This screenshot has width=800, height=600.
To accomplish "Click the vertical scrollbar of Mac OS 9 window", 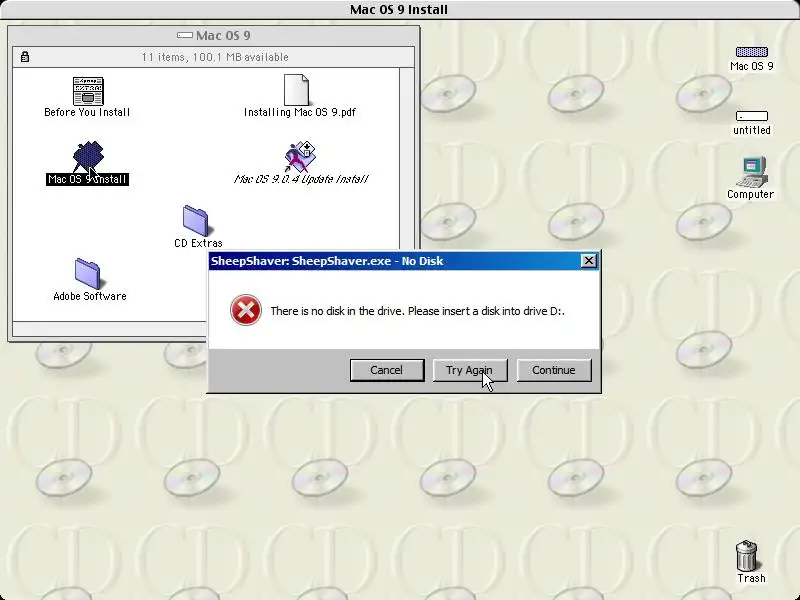I will tap(406, 194).
